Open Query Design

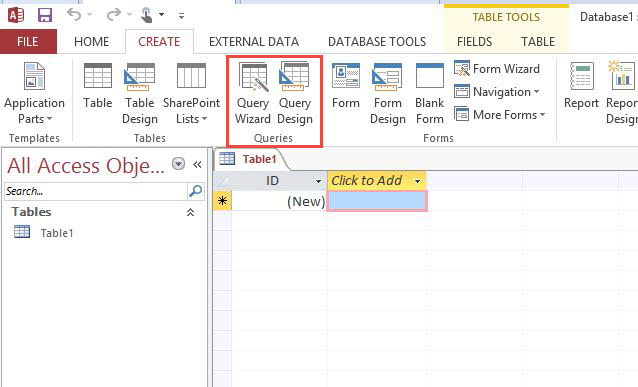tap(295, 93)
